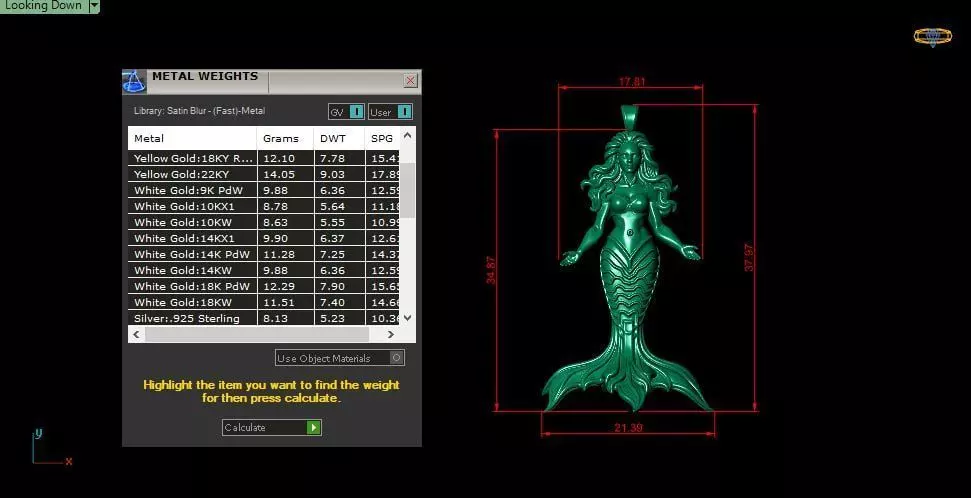Select the Yellow Gold:18KY R... row
971x498 pixels.
pyautogui.click(x=264, y=159)
